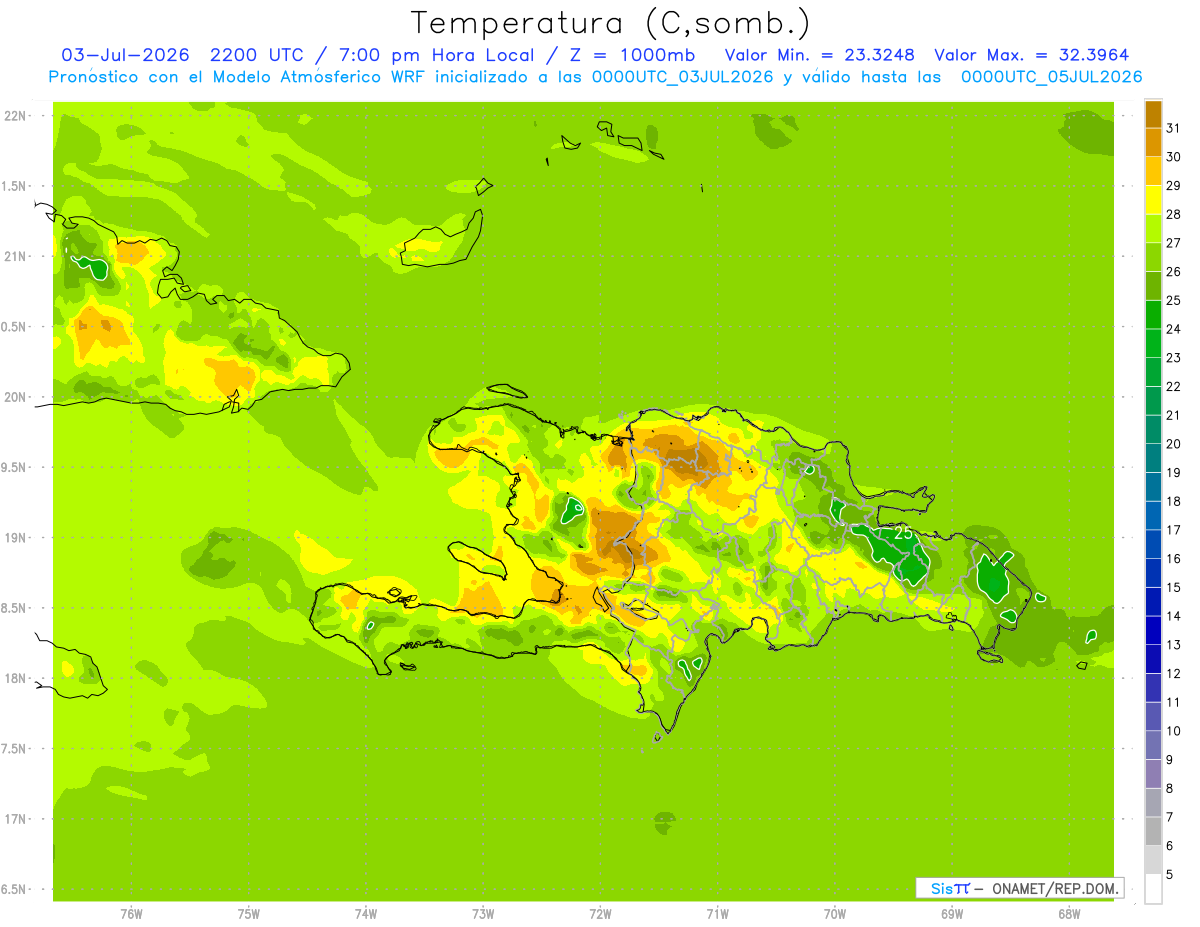The height and width of the screenshot is (927, 1200).
Task: Click the color bar label "12"
Action: click(x=1174, y=674)
